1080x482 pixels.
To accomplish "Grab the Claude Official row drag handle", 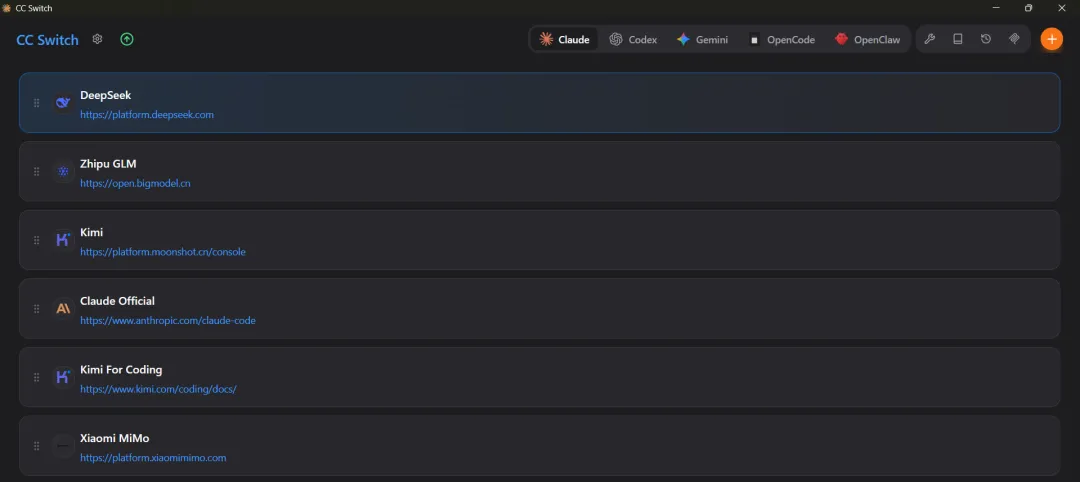I will click(37, 308).
